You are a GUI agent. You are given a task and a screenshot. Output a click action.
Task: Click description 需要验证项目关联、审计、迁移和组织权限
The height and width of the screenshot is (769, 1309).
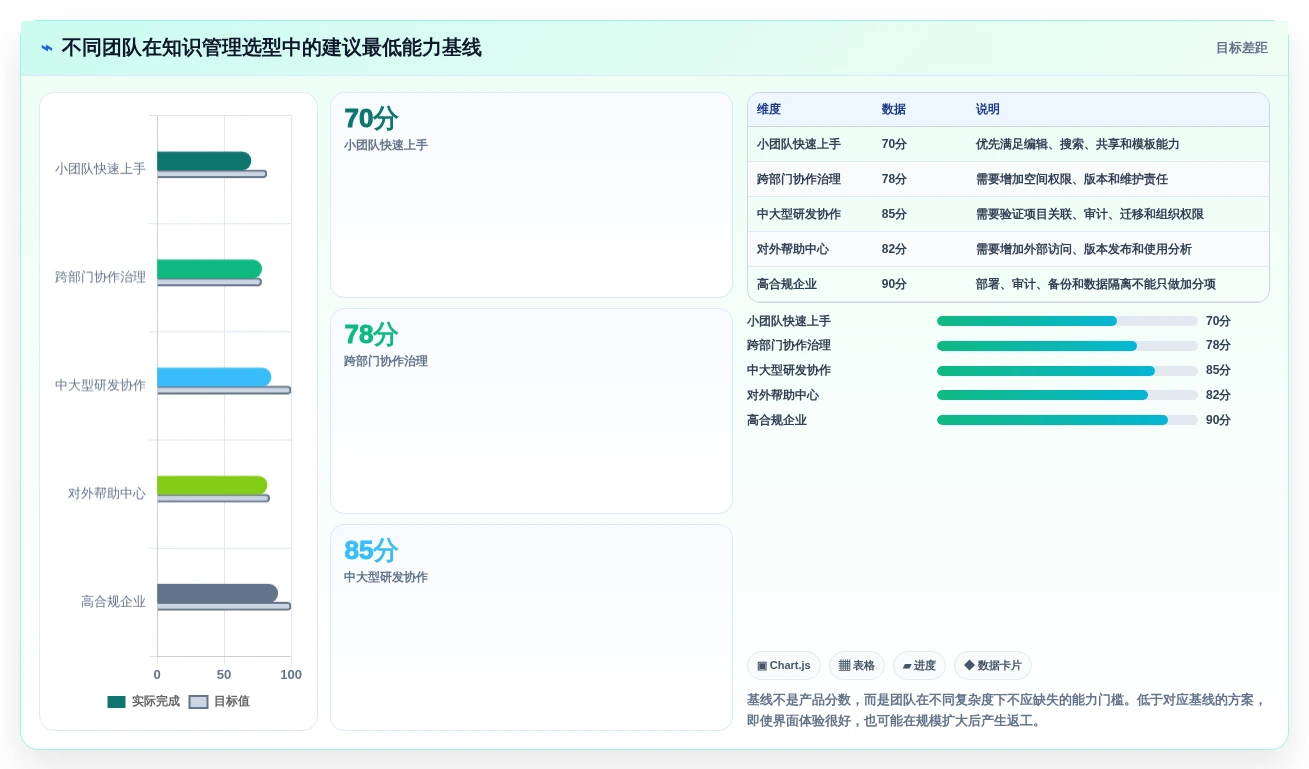[x=1090, y=214]
